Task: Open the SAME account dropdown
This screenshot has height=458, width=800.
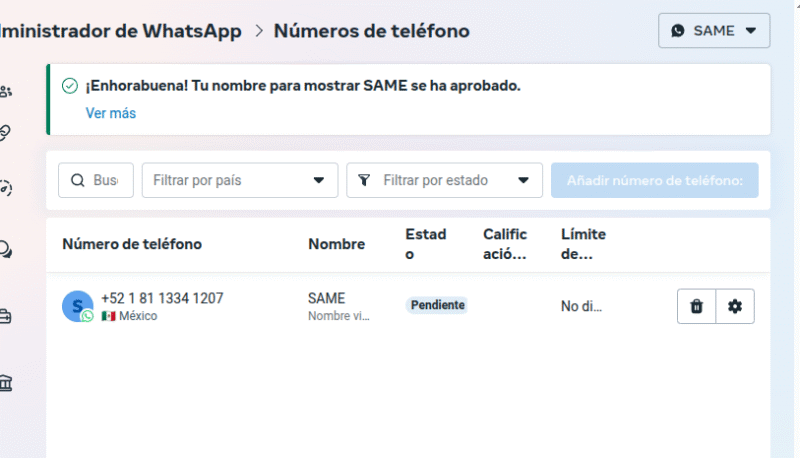Action: [x=714, y=31]
